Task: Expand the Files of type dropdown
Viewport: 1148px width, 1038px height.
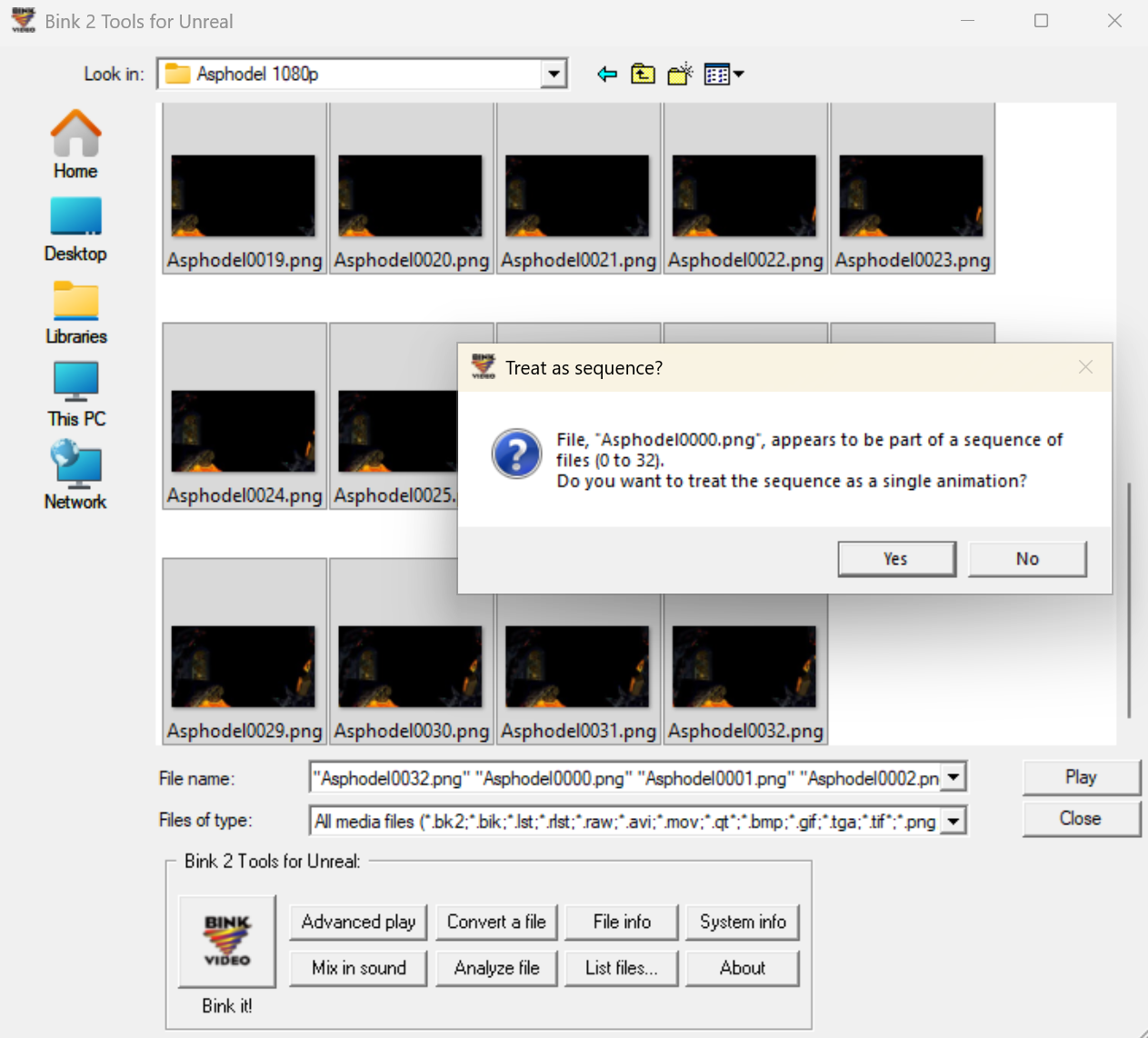Action: click(x=953, y=820)
